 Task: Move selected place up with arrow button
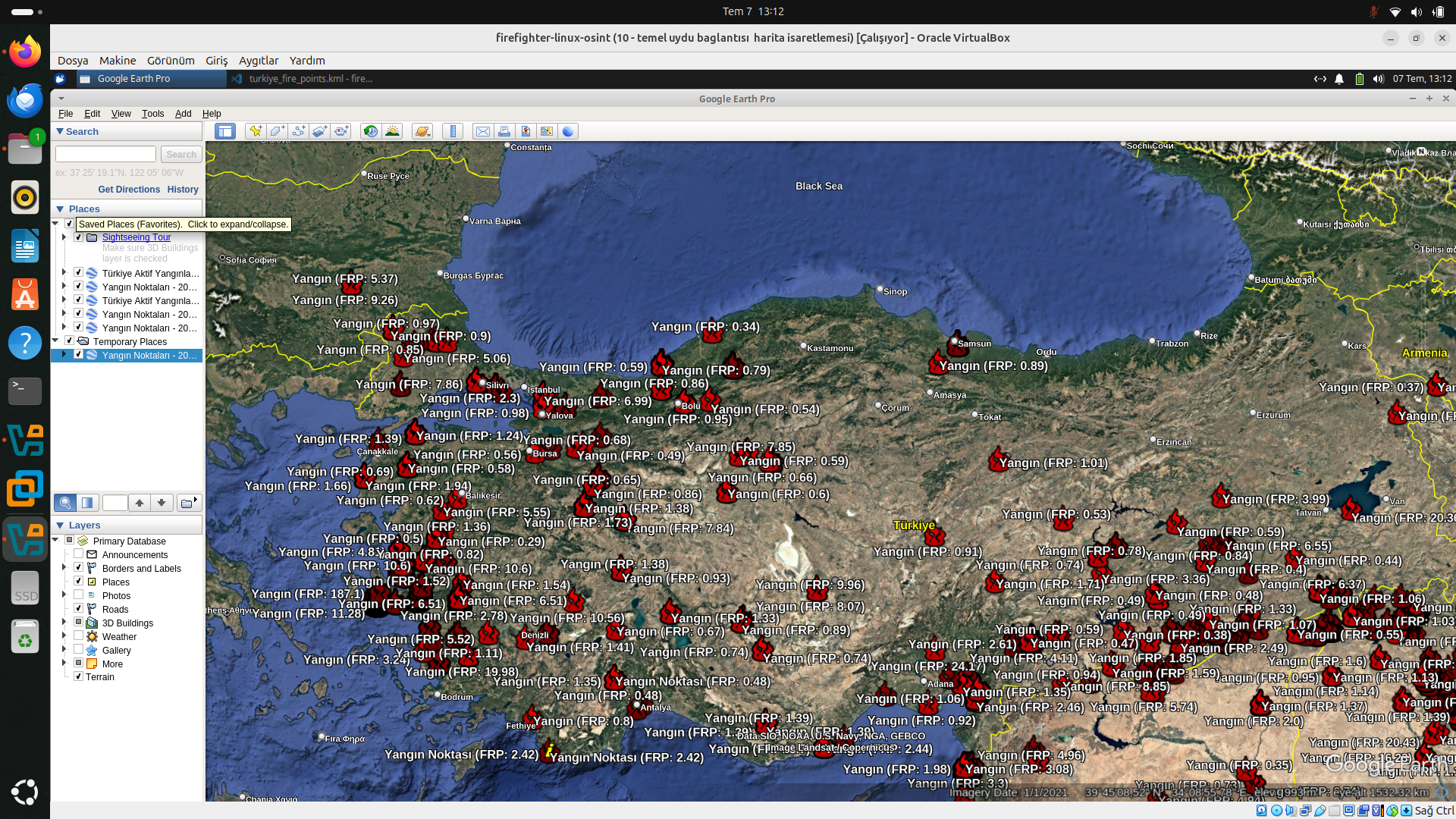click(x=140, y=502)
